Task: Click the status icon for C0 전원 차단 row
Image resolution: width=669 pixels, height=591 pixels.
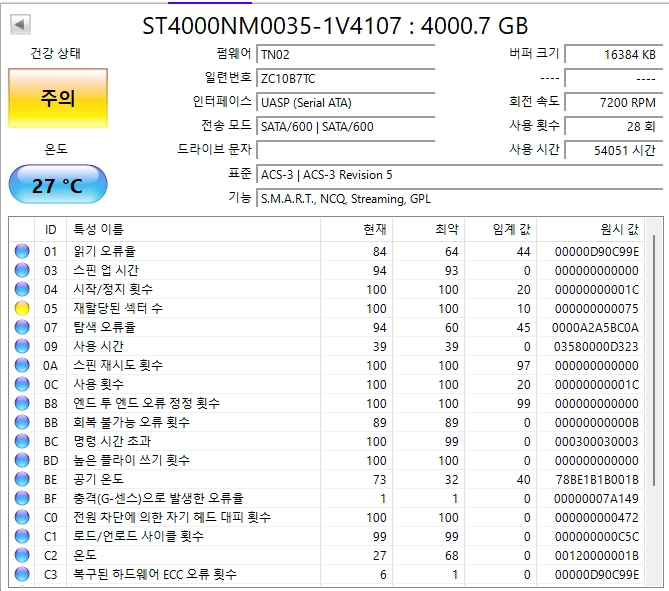Action: click(x=22, y=517)
